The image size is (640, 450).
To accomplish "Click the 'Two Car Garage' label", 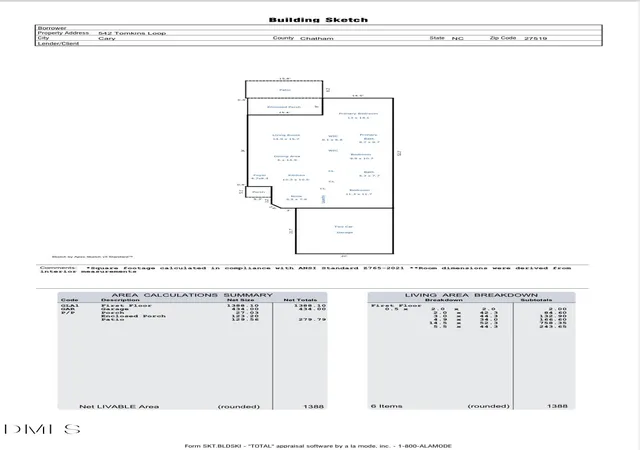I will [x=344, y=229].
